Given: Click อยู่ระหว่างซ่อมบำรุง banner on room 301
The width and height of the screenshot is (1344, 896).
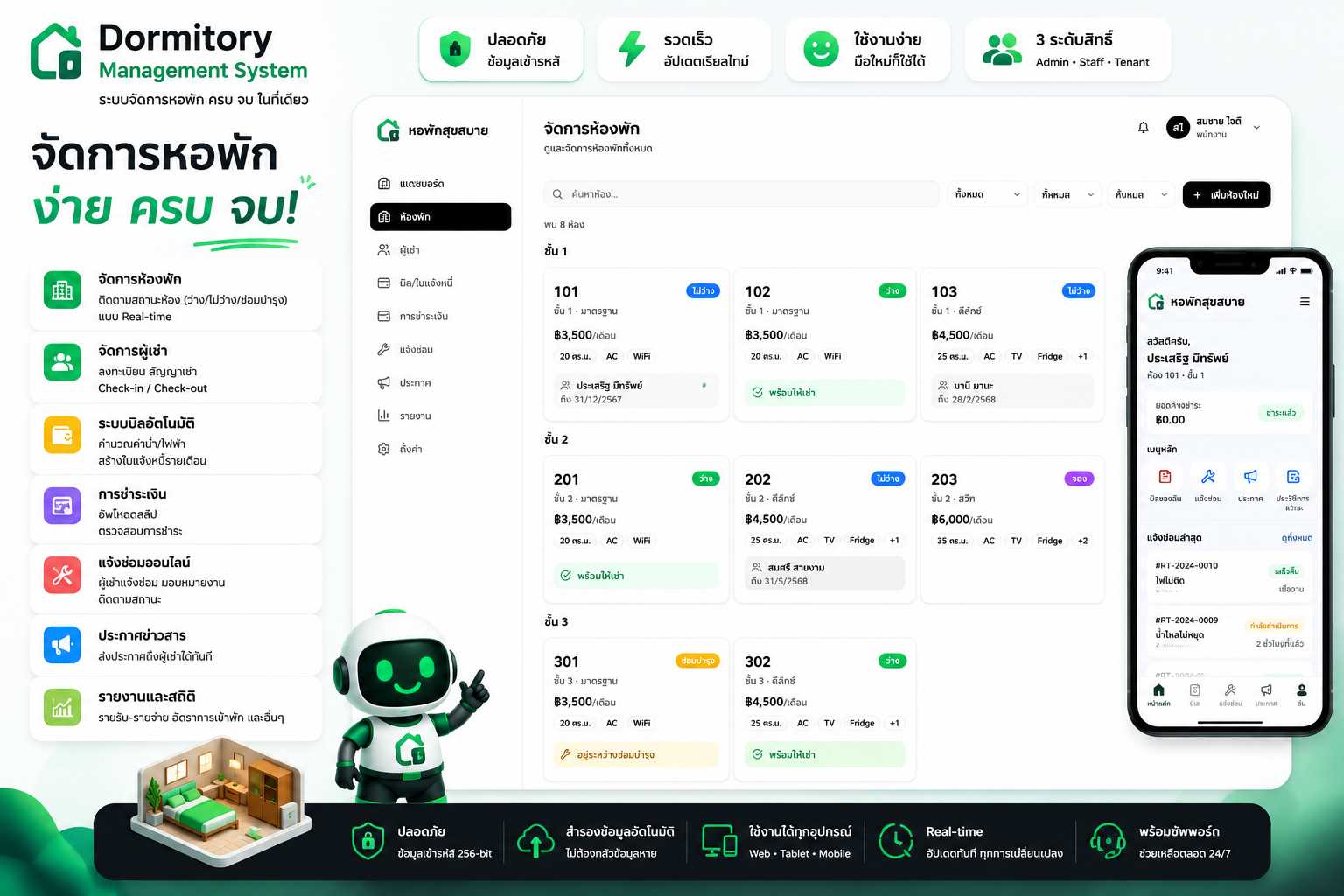Looking at the screenshot, I should click(636, 754).
